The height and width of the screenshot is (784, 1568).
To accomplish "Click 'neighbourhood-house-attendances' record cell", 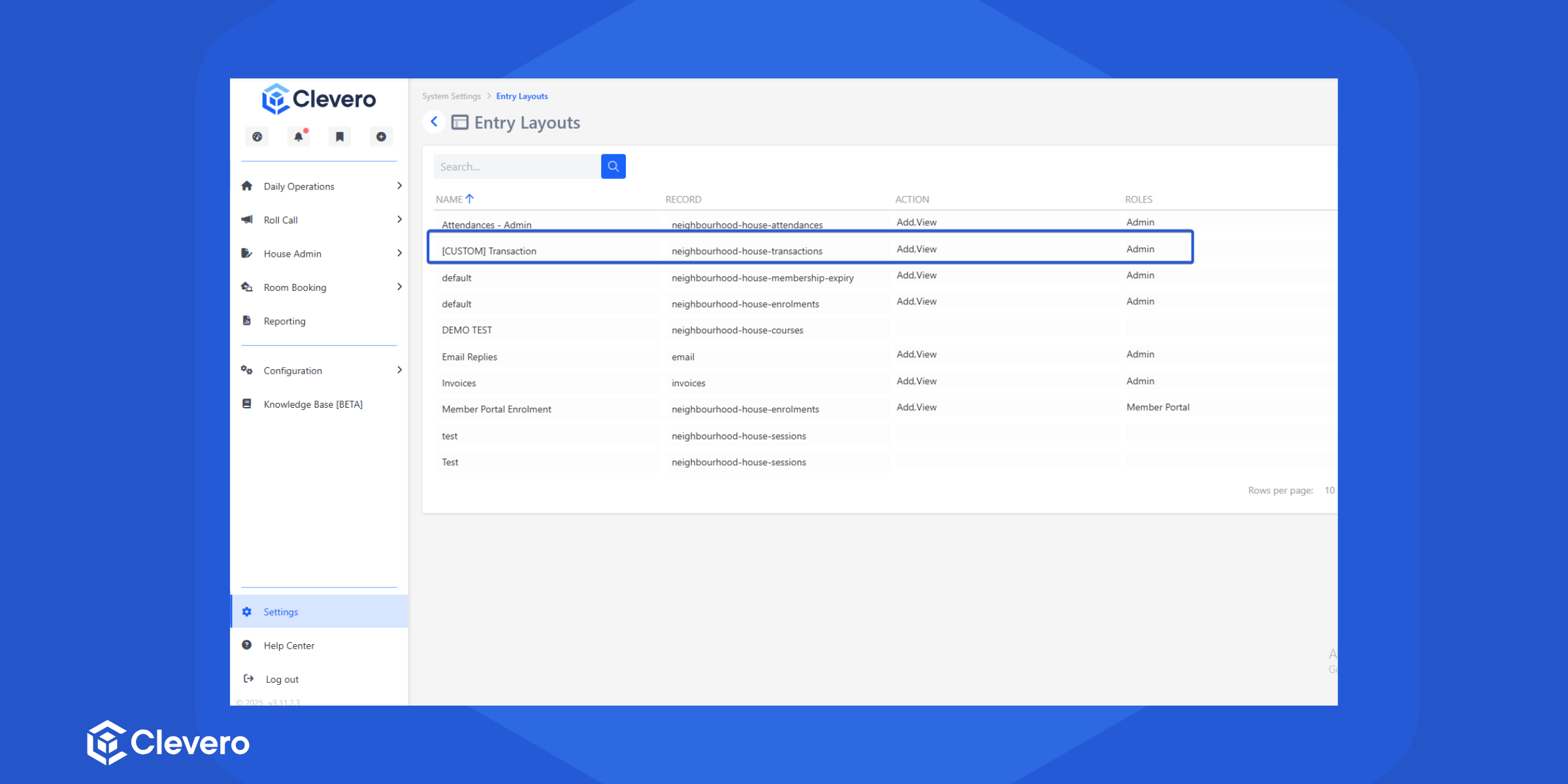I will [x=747, y=225].
